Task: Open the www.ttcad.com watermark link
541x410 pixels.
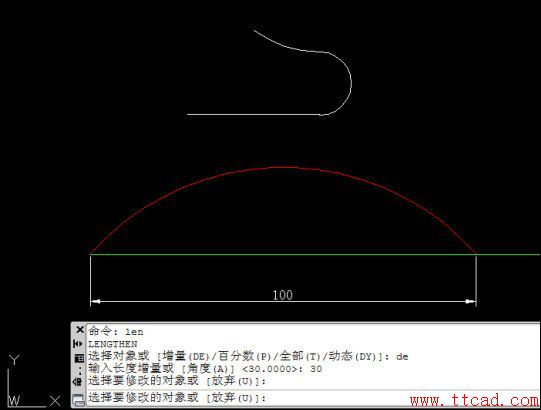Action: click(475, 400)
